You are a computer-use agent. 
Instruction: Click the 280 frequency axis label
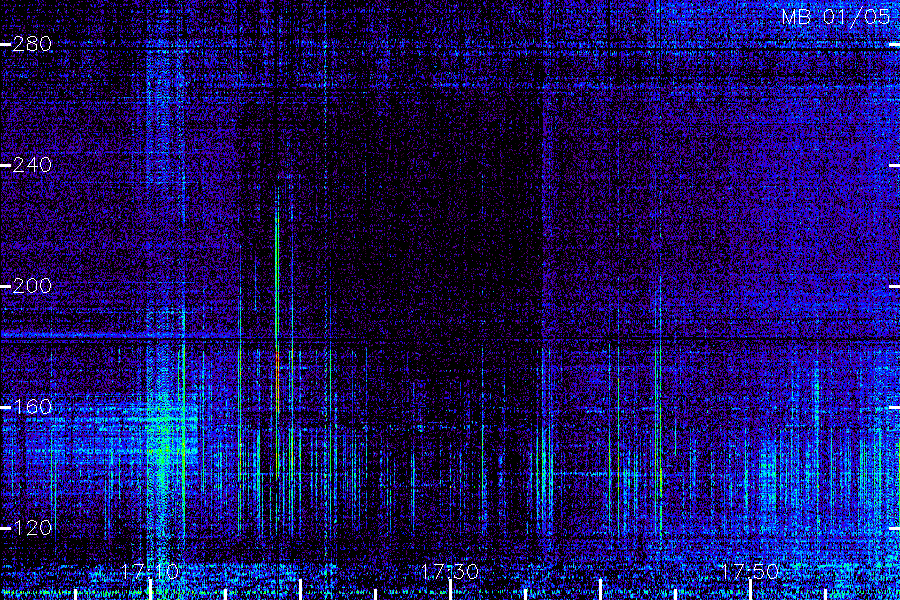coord(32,44)
